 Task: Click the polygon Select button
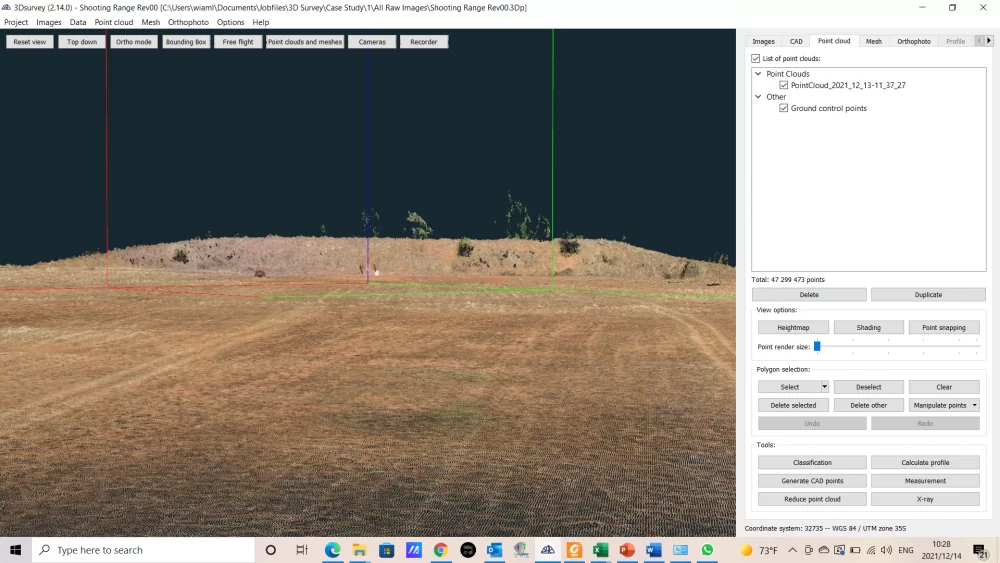coord(790,387)
